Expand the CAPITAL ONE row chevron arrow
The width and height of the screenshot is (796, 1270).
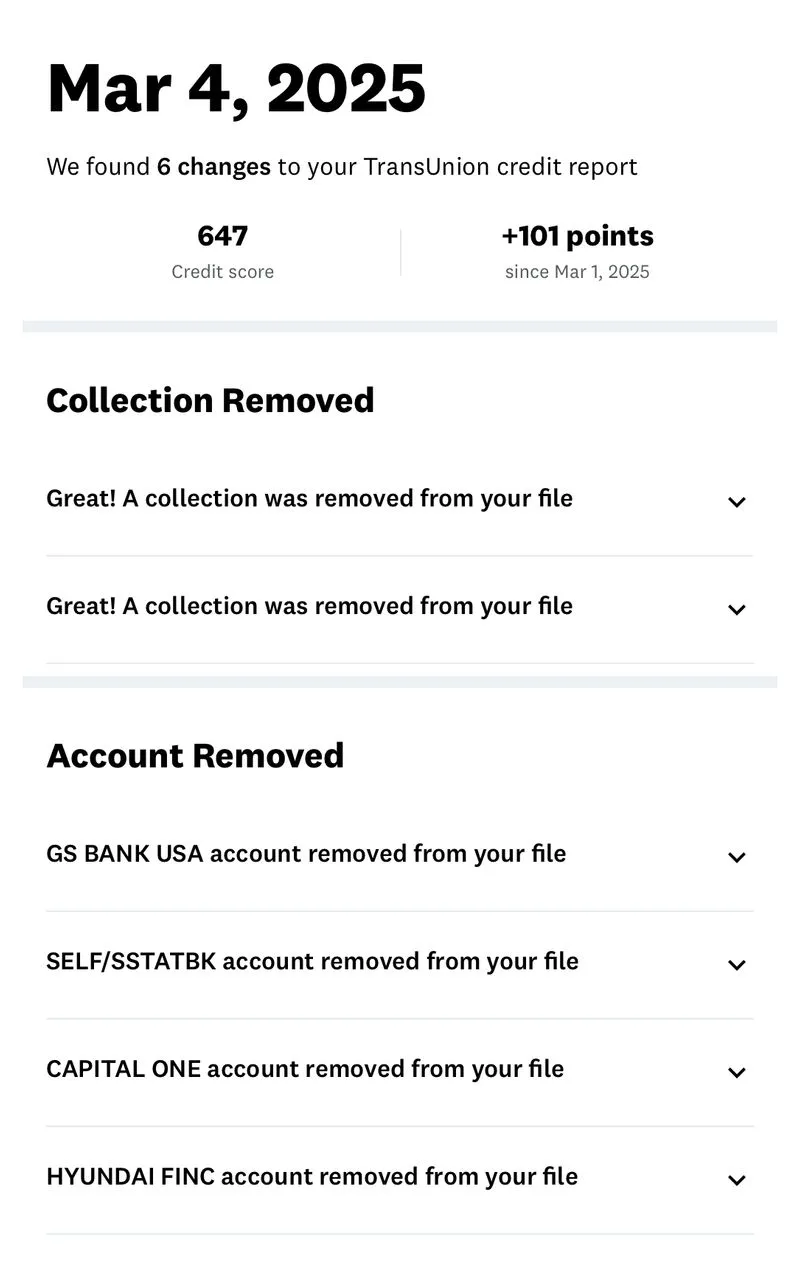click(x=737, y=1073)
